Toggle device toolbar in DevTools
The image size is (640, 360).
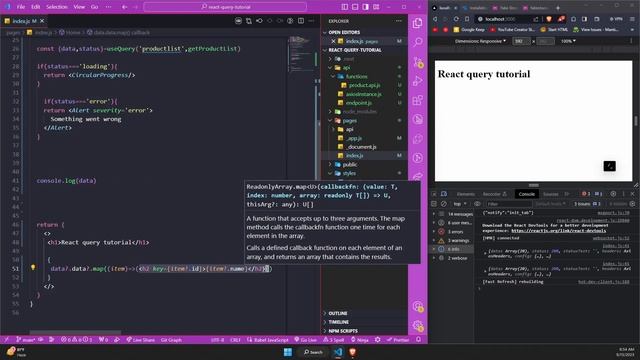point(444,194)
